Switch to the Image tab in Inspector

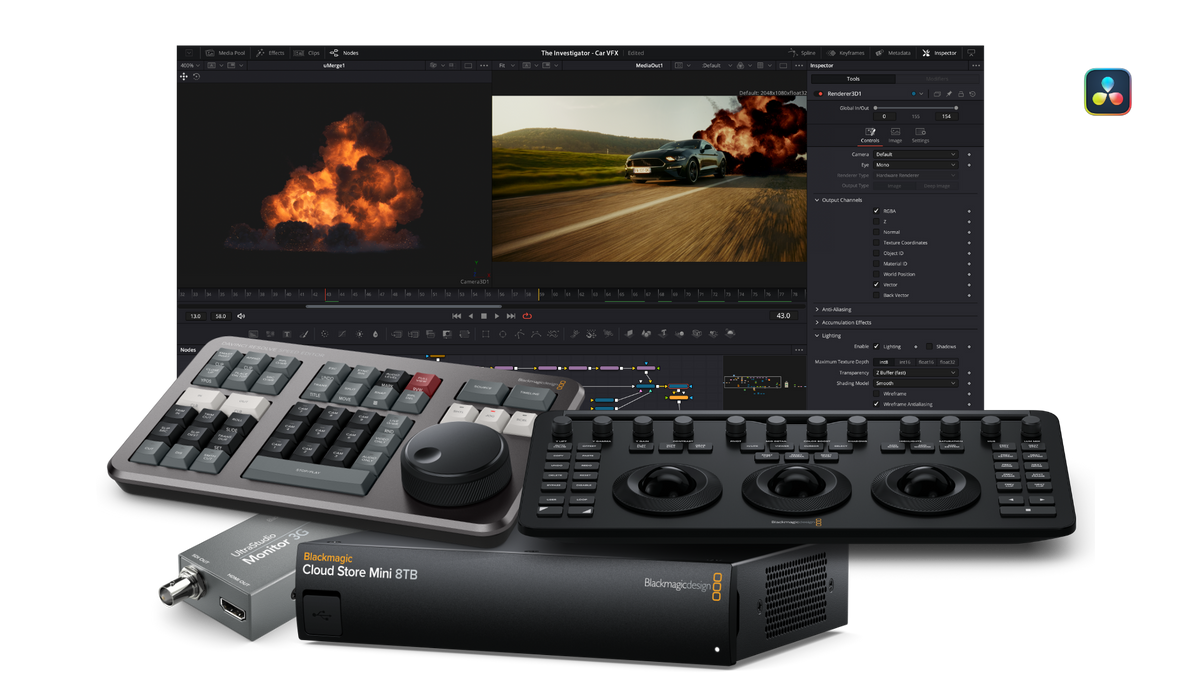click(x=895, y=138)
